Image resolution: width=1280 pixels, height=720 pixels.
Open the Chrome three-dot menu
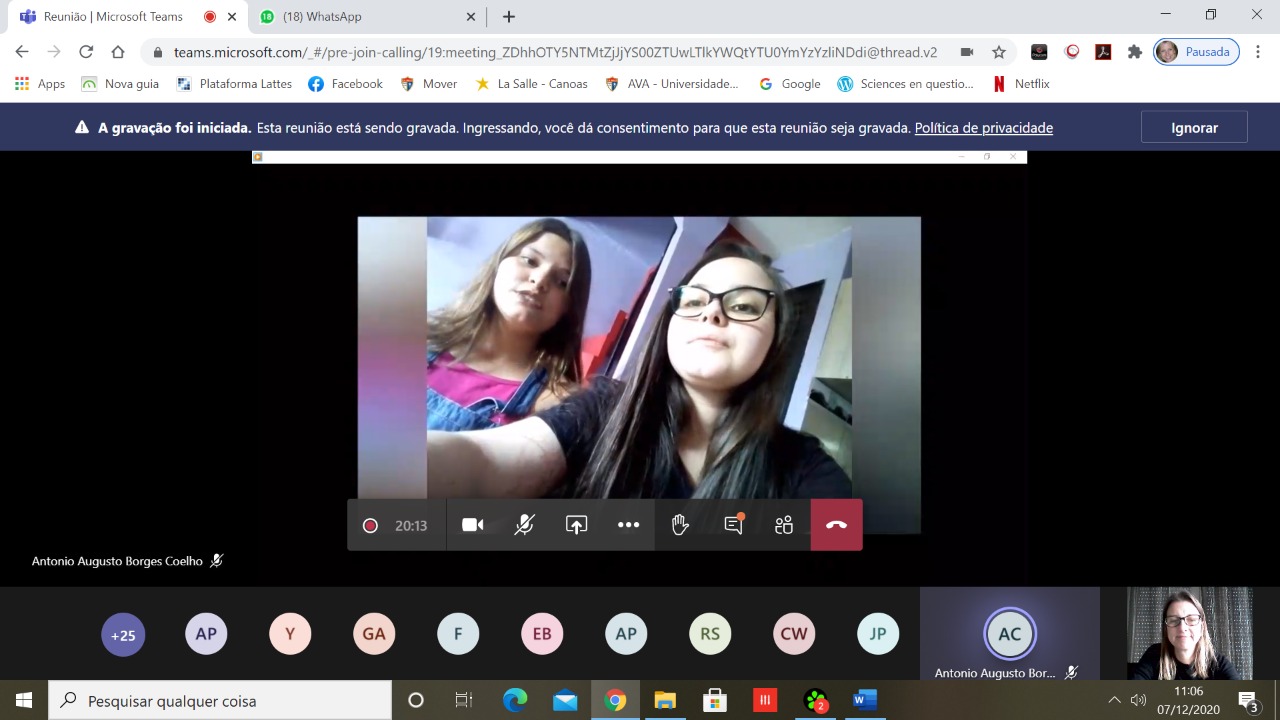click(1258, 52)
